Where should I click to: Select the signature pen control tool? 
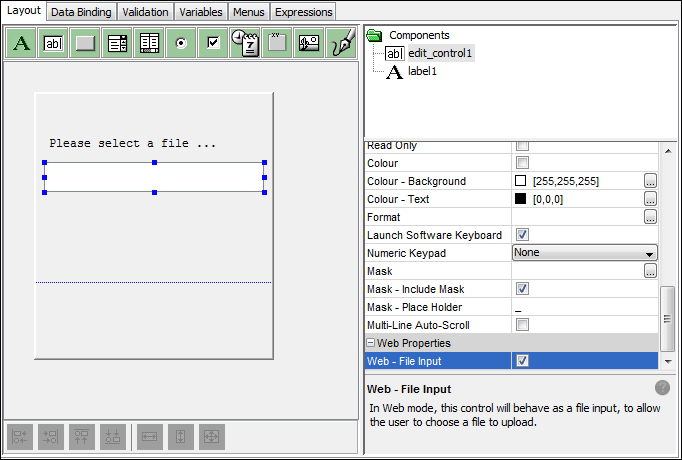coord(341,43)
